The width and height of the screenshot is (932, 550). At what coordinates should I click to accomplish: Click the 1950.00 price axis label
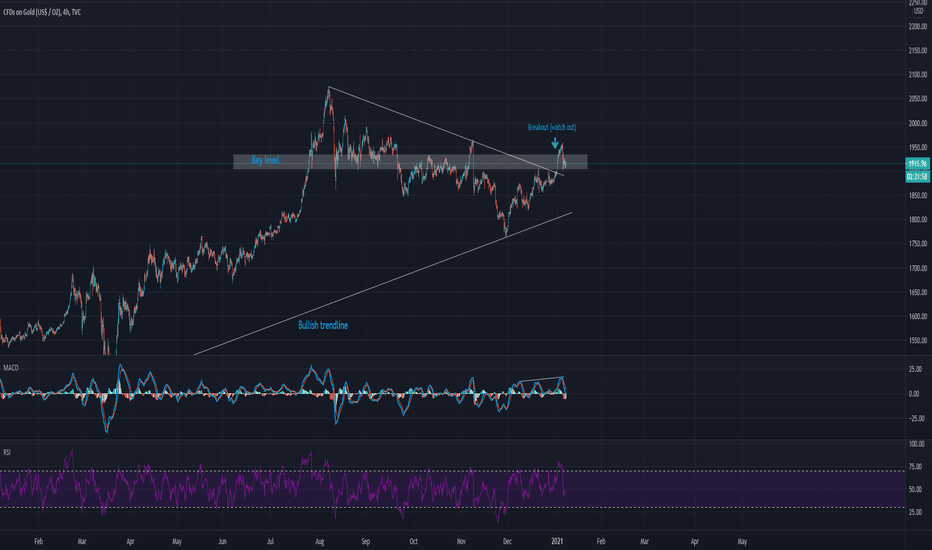(918, 147)
